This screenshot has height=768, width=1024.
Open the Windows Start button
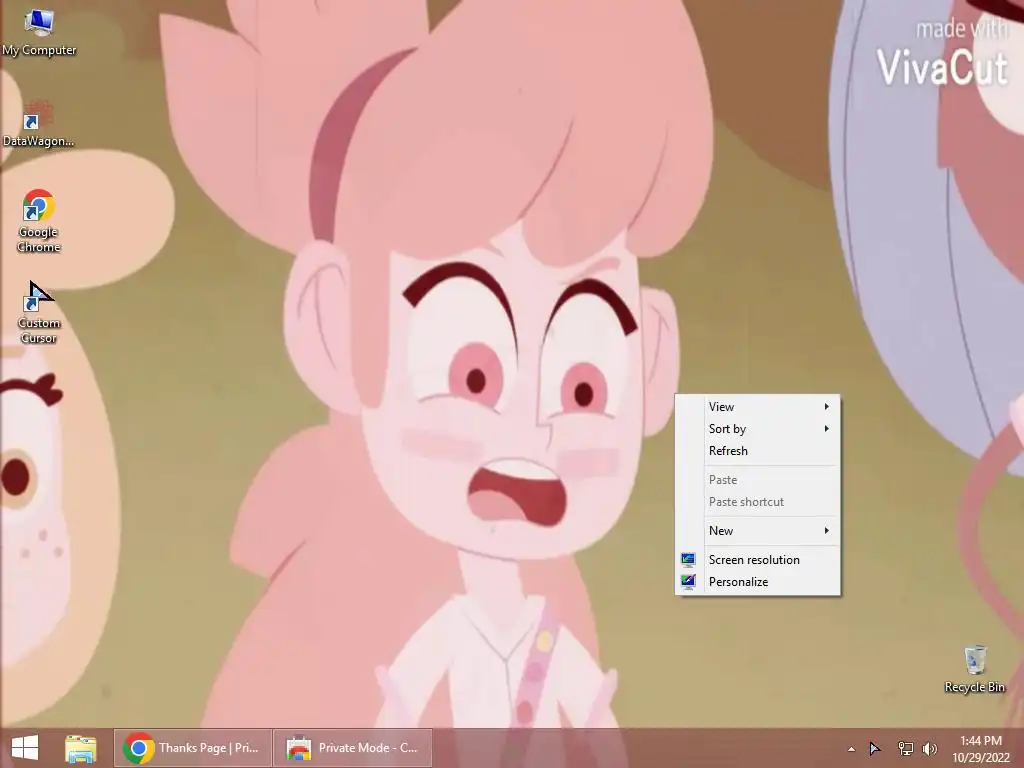[25, 748]
